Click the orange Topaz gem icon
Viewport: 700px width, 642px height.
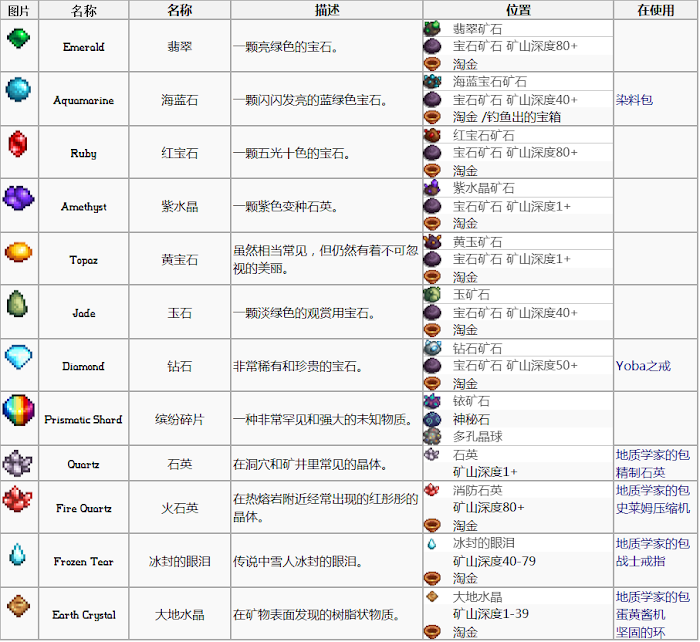(x=18, y=252)
